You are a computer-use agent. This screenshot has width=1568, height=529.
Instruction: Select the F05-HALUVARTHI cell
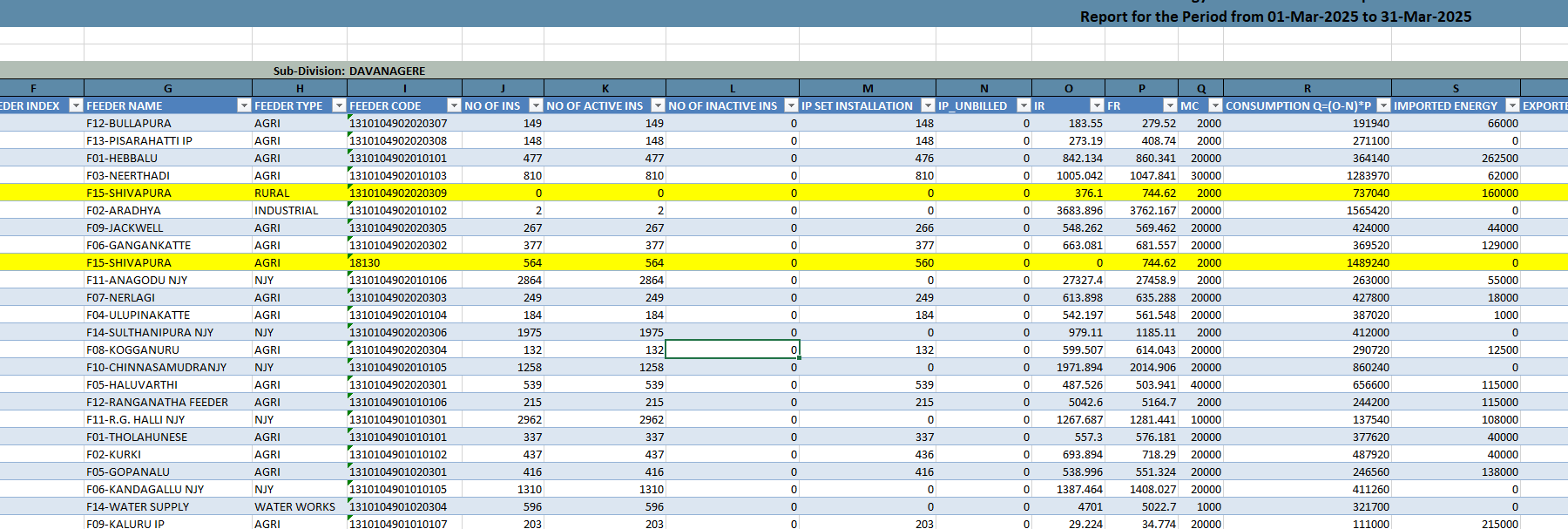(x=168, y=384)
